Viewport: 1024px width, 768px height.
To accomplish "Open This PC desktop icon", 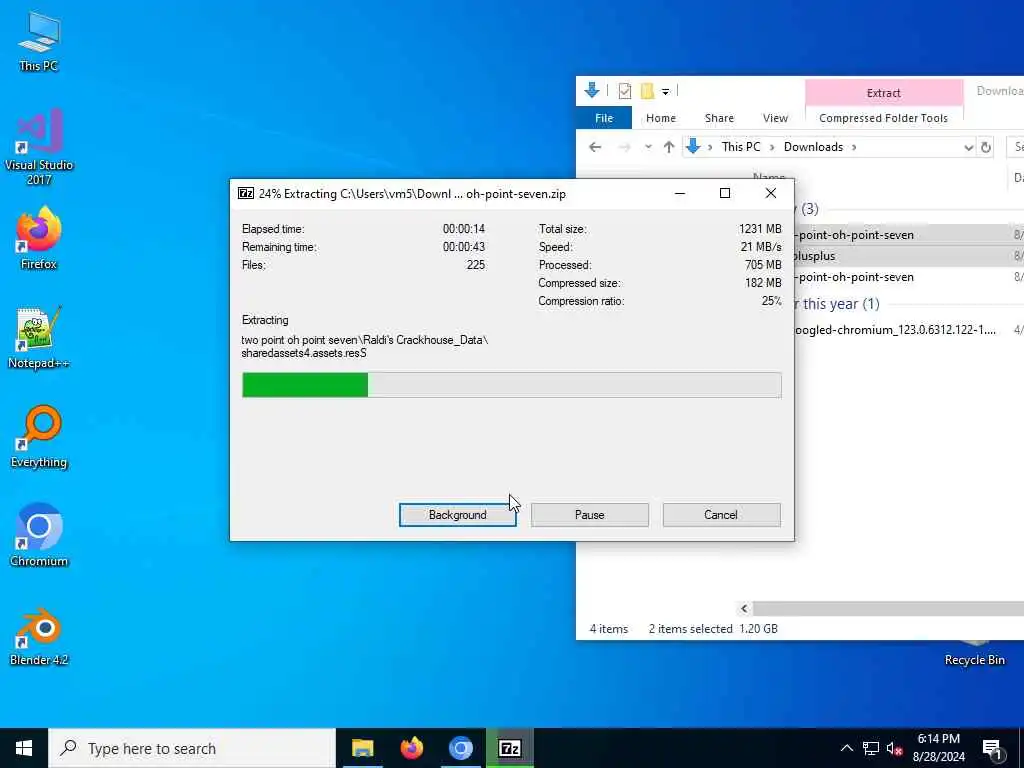I will click(x=39, y=41).
